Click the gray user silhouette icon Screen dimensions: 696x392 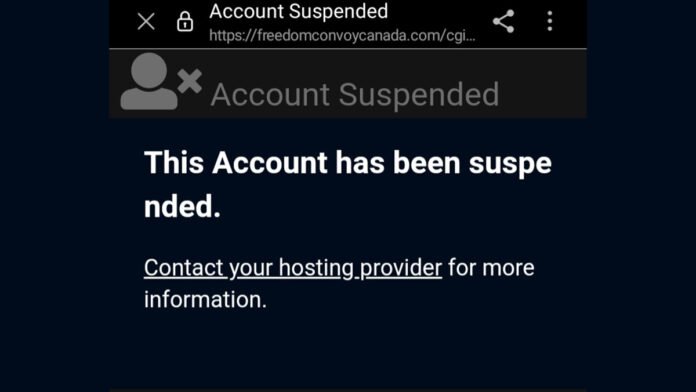tap(149, 81)
